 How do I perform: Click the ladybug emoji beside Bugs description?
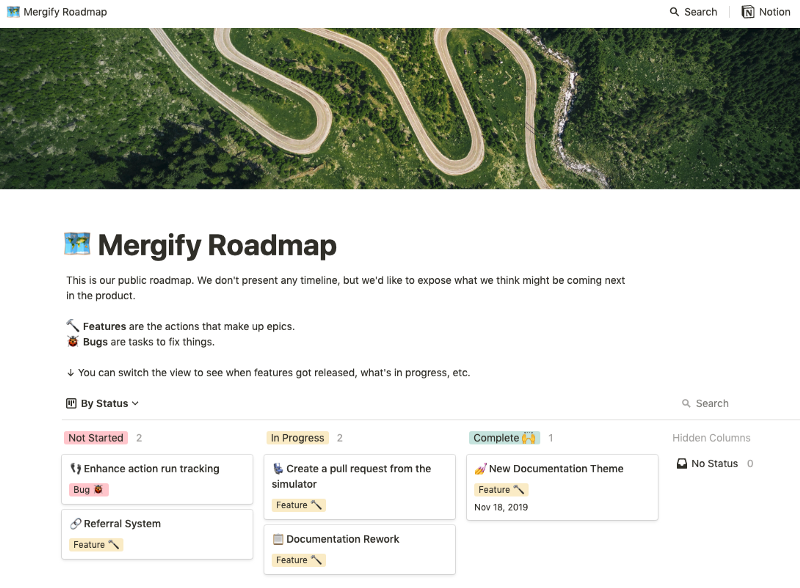(x=72, y=341)
